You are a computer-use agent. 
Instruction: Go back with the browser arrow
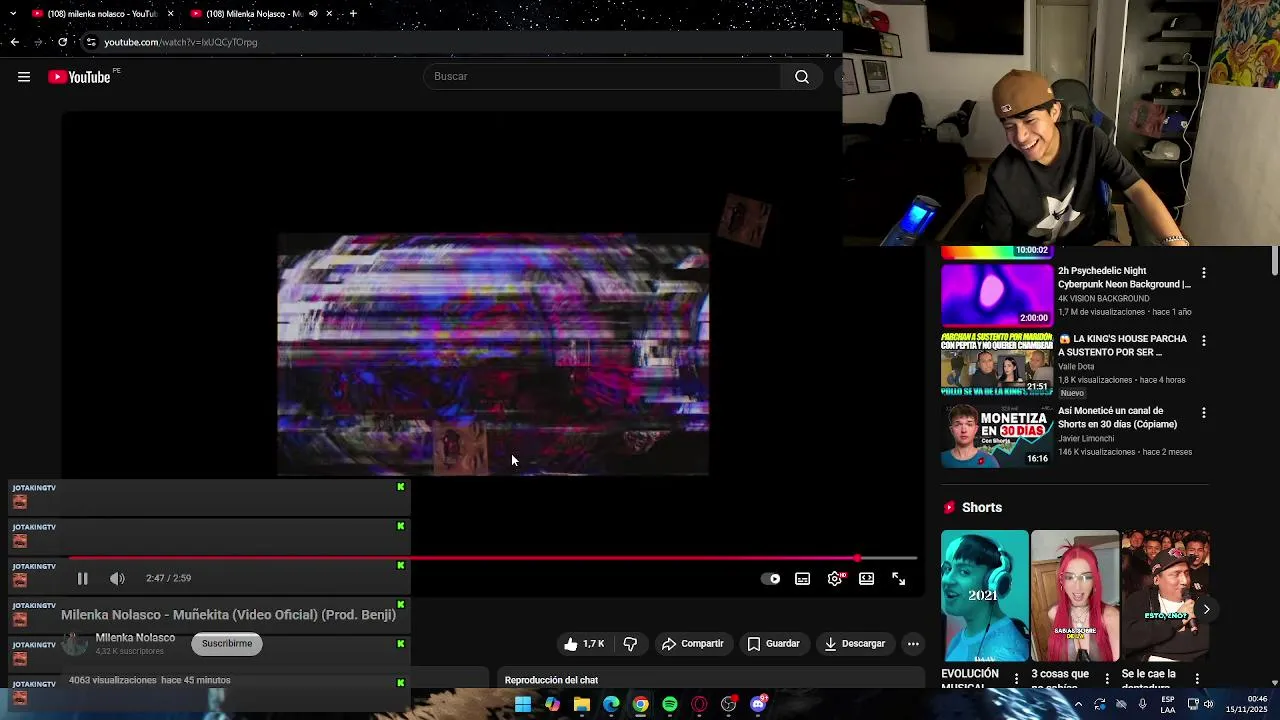(x=14, y=42)
